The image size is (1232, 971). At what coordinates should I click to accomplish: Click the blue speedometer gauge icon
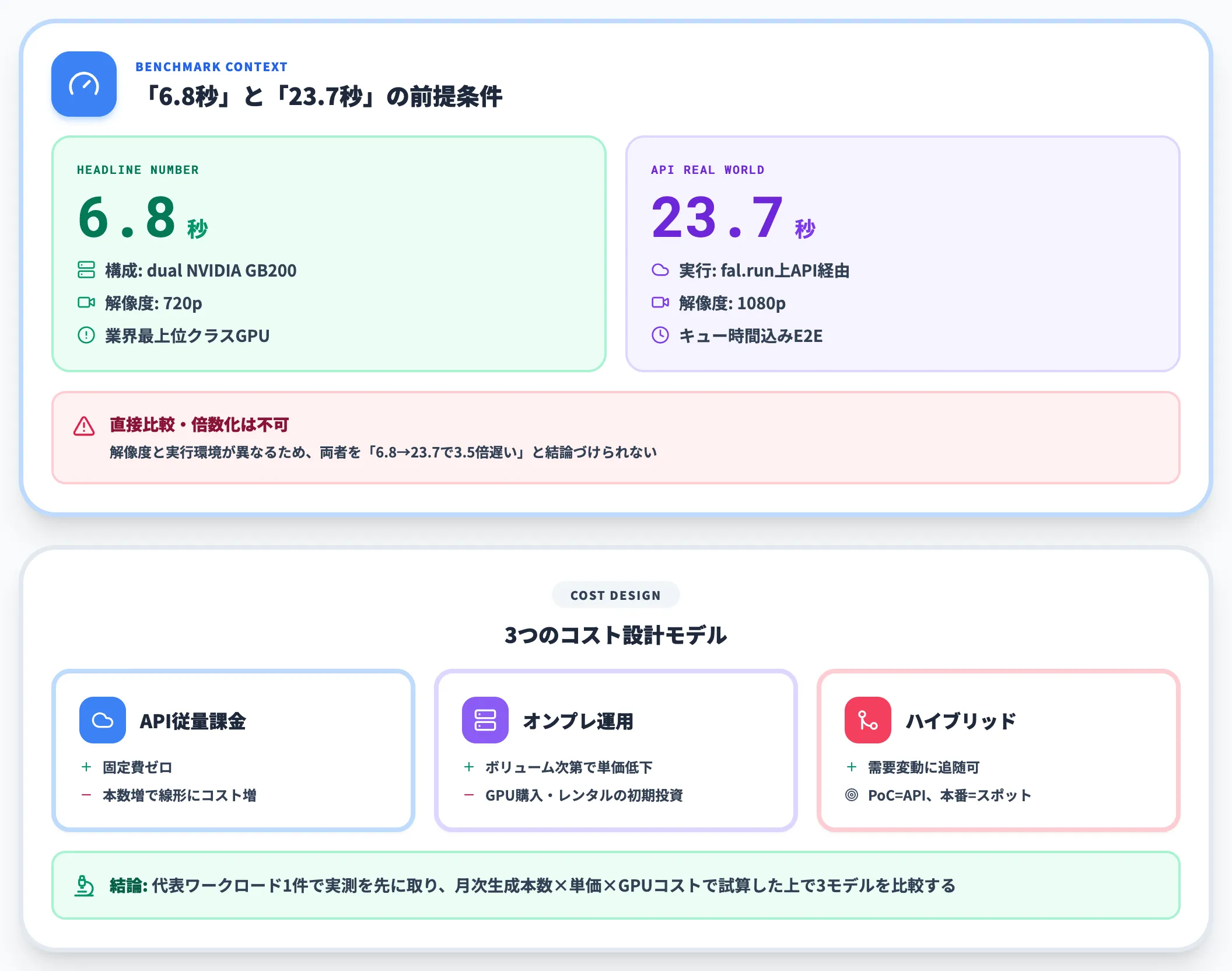84,84
